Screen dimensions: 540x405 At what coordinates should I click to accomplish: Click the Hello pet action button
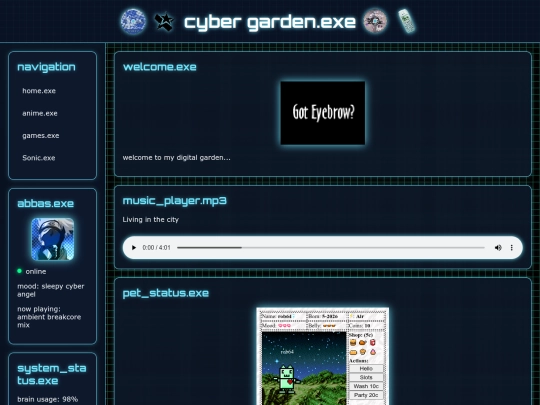pos(366,368)
